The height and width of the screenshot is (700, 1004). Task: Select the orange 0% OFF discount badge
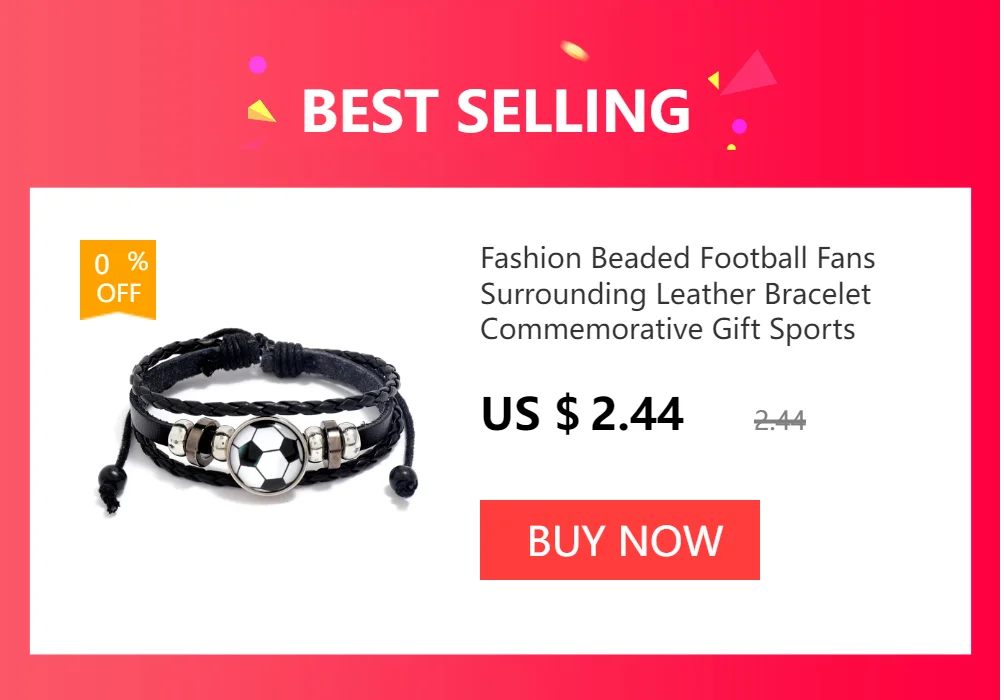point(118,279)
